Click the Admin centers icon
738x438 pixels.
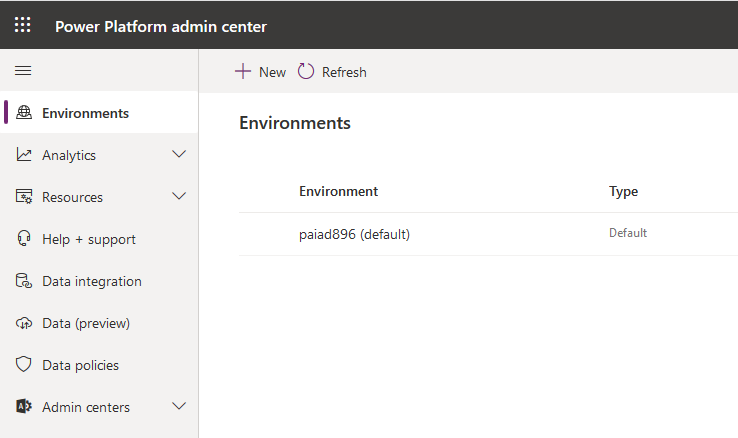pos(25,407)
